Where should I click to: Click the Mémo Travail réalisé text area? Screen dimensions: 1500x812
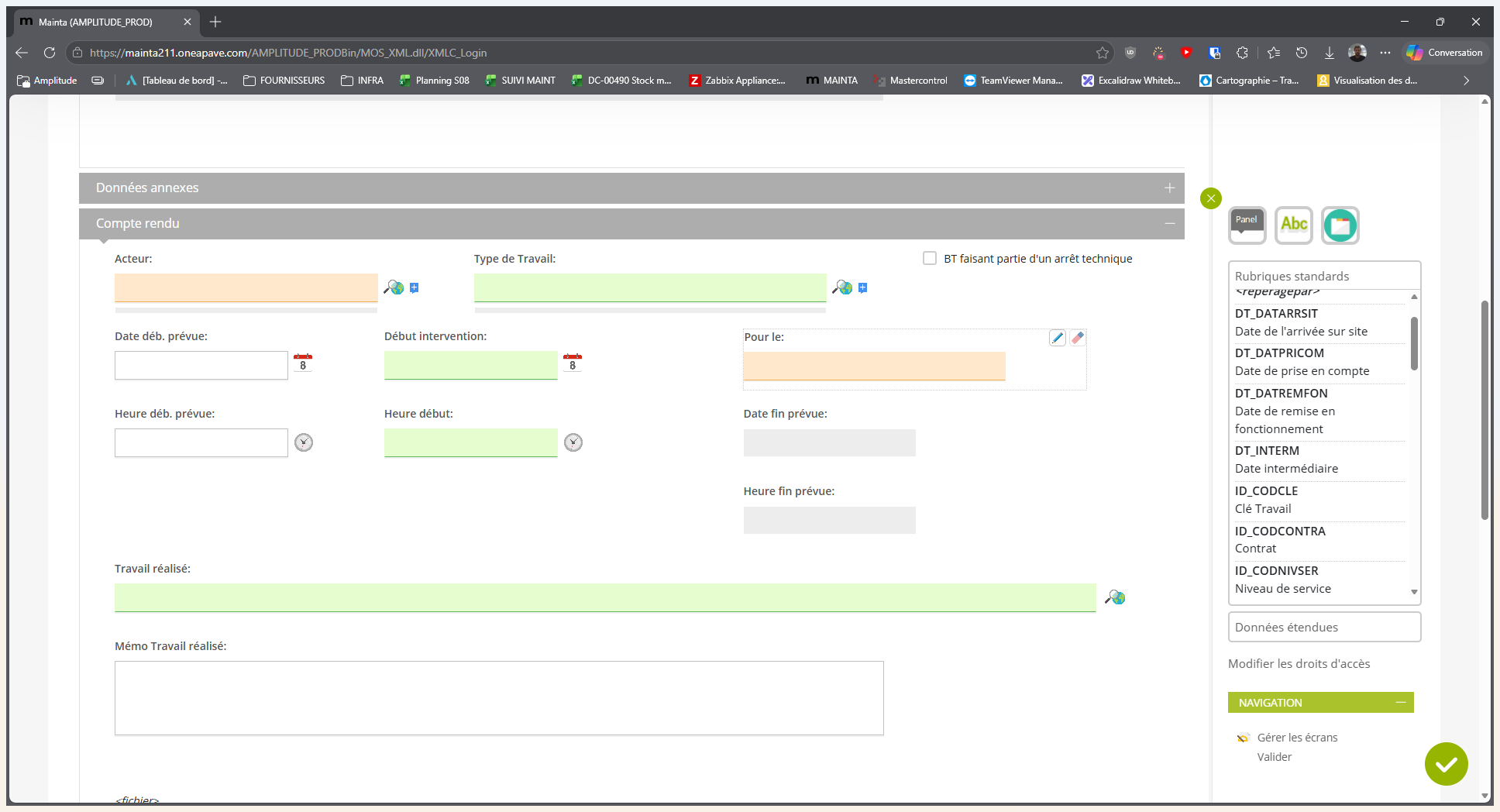click(499, 698)
